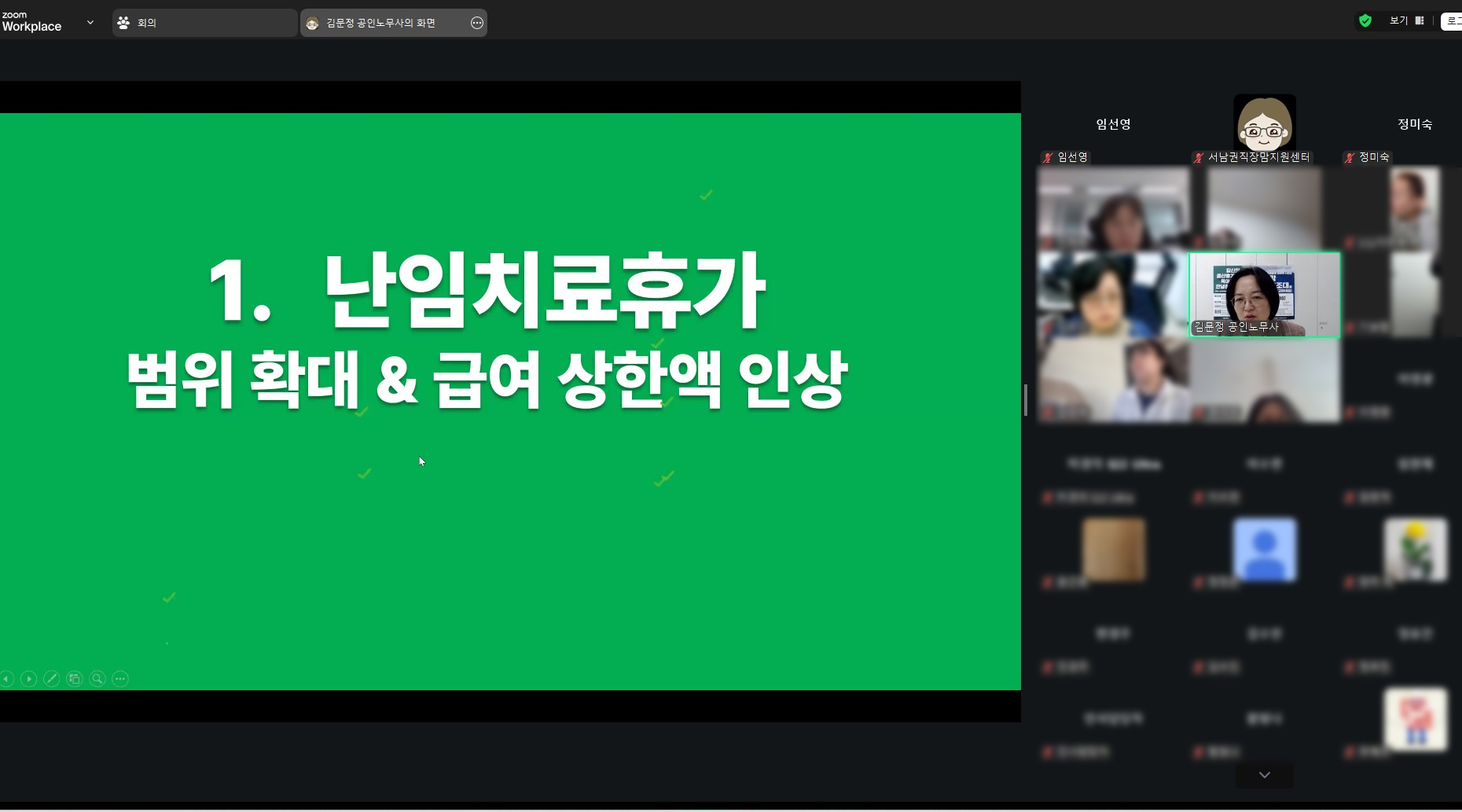Viewport: 1462px width, 812px height.
Task: Expand the Zoom Workplace dropdown chevron
Action: tap(90, 23)
